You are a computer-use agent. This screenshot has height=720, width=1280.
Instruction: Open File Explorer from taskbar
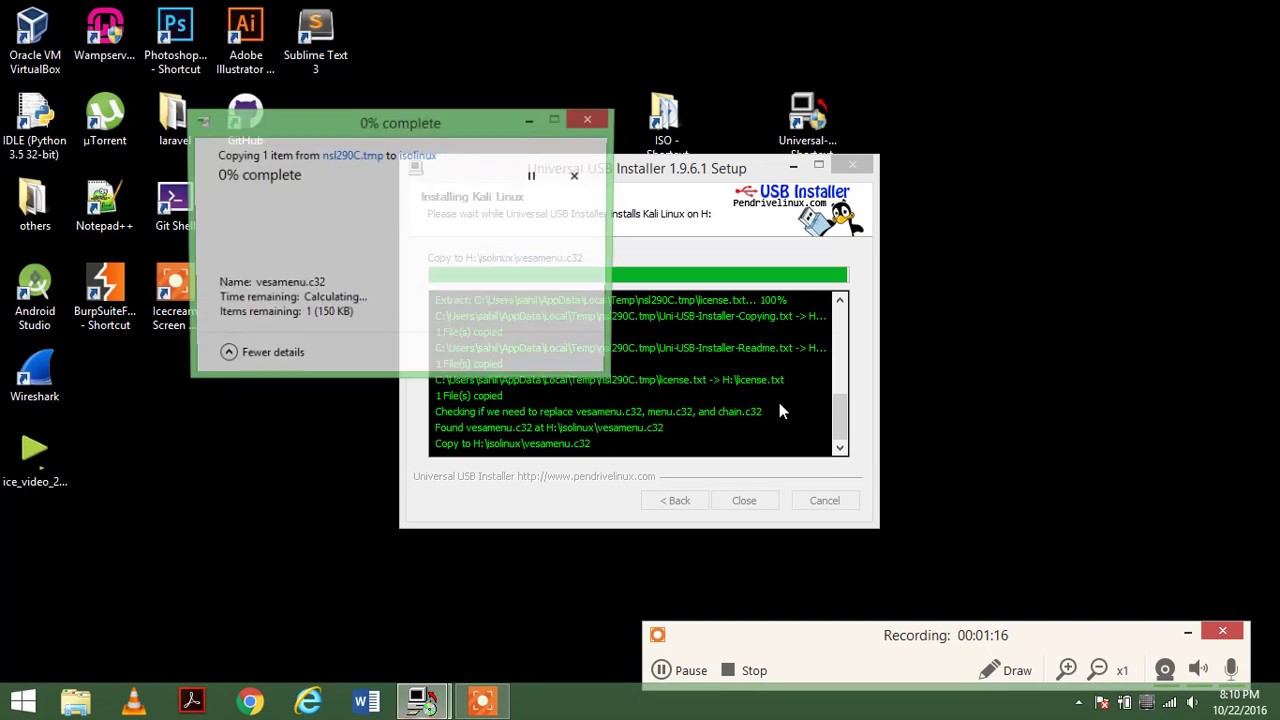pyautogui.click(x=75, y=701)
